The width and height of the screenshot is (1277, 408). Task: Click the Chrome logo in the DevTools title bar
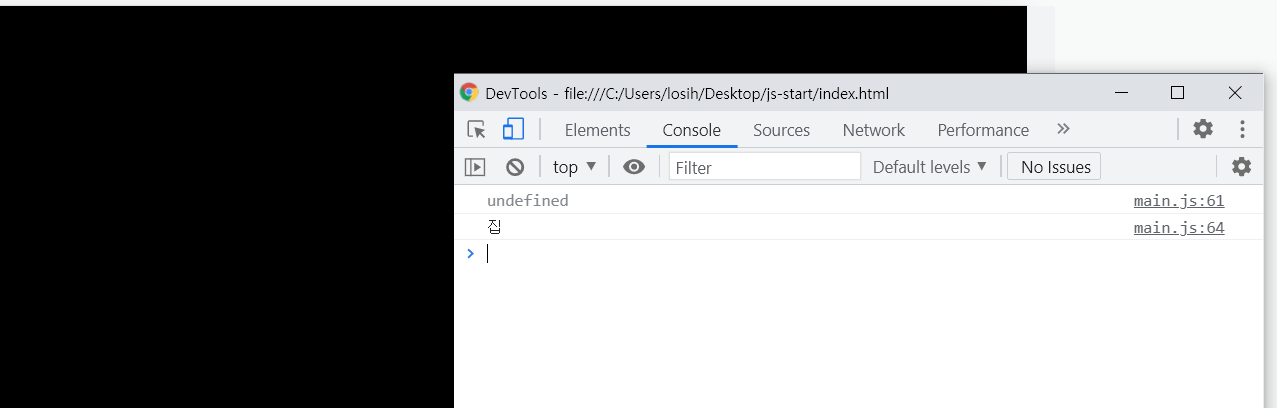tap(469, 93)
